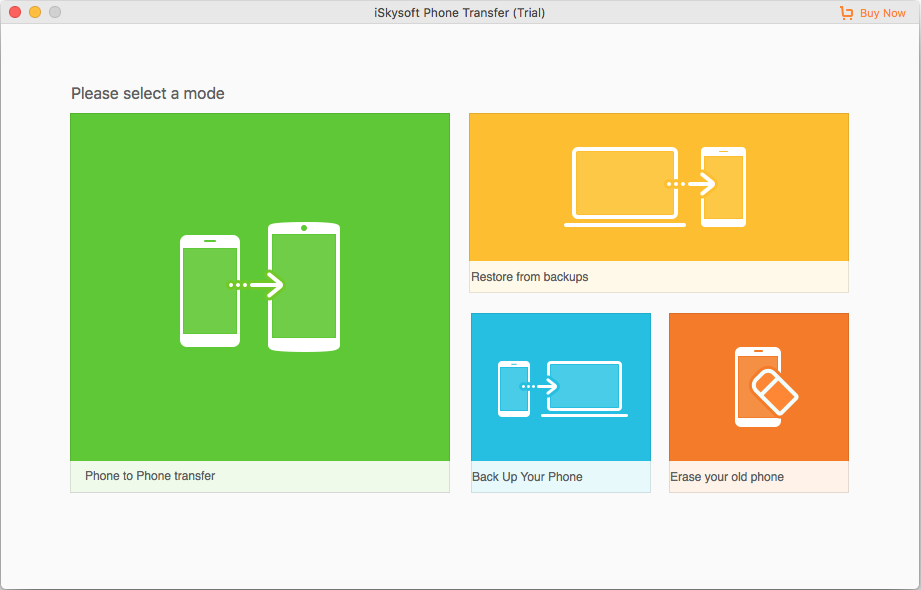Click the 'Back Up Your Phone' label
This screenshot has width=921, height=590.
pyautogui.click(x=527, y=477)
